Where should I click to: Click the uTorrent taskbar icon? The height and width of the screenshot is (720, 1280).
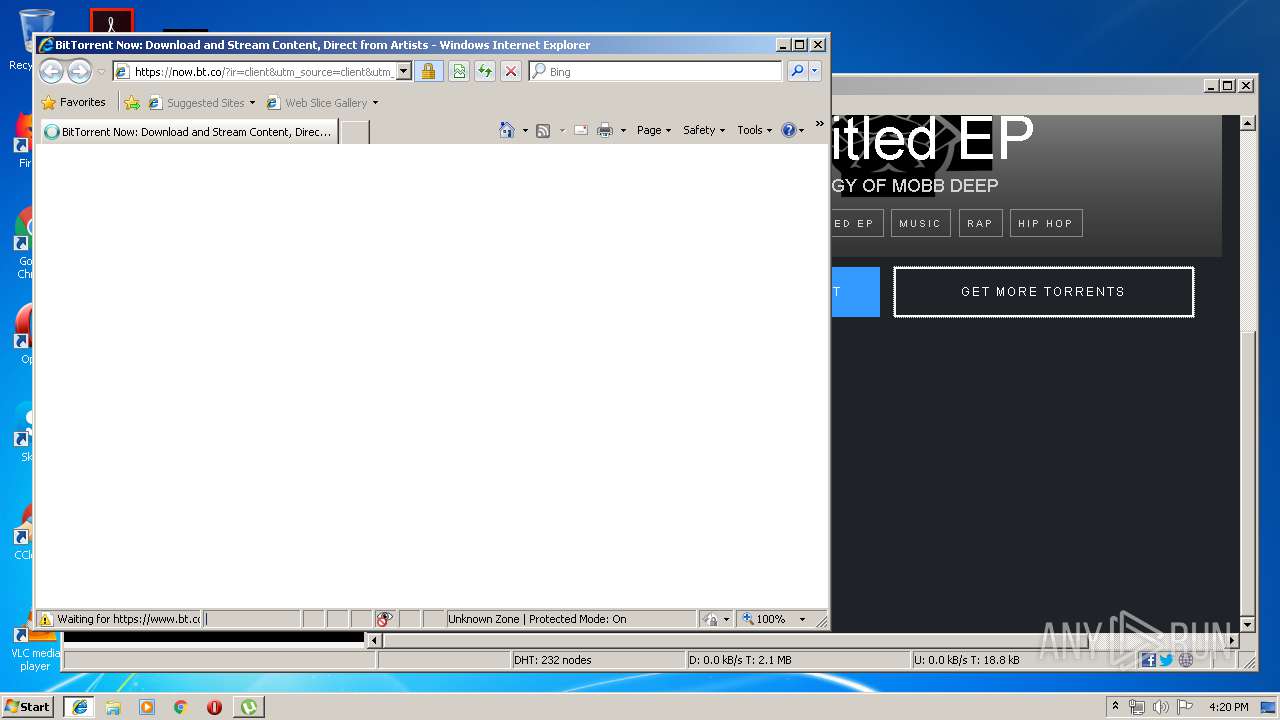point(248,707)
